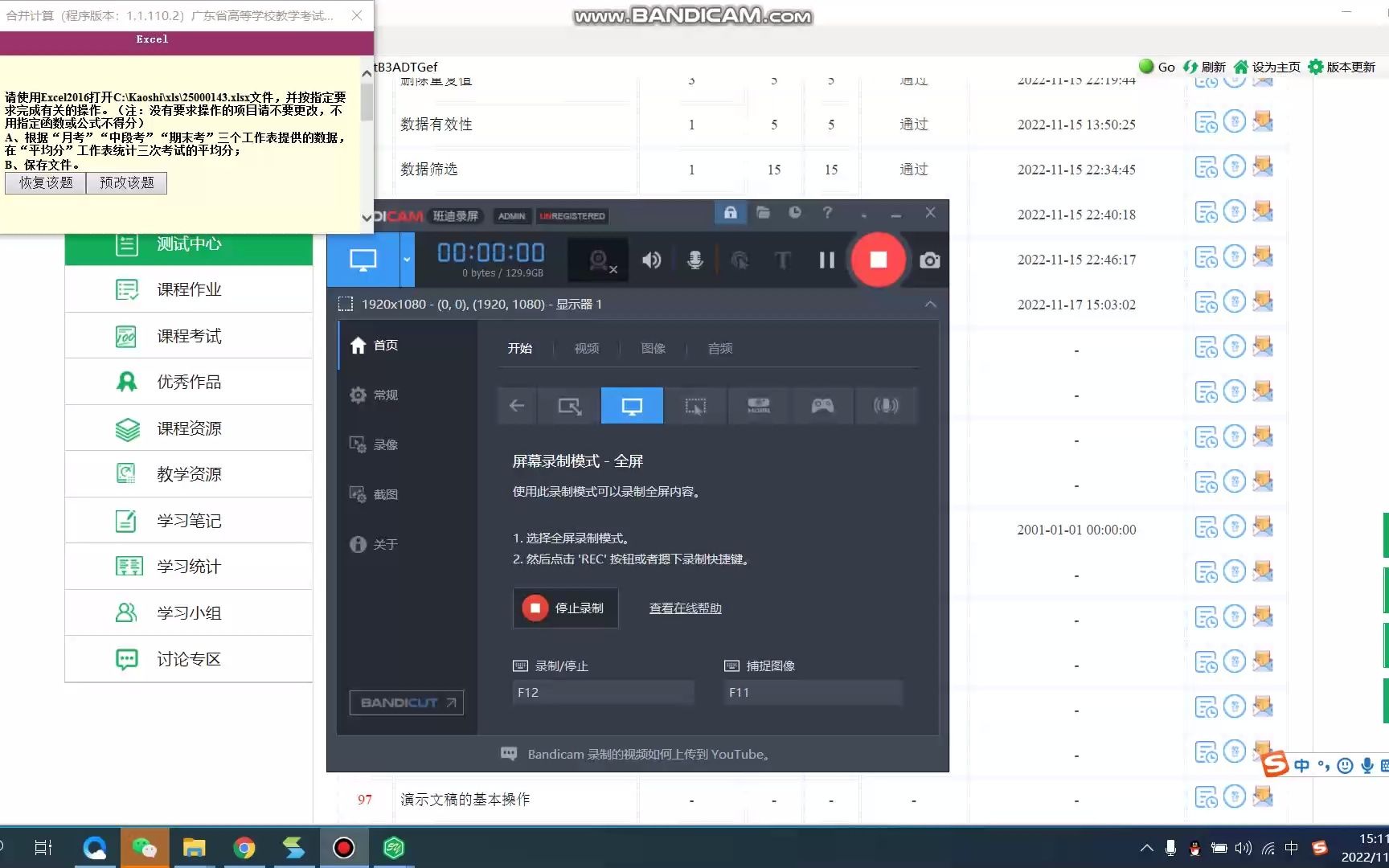Show hidden system tray icons chevron
1389x868 pixels.
(1147, 848)
